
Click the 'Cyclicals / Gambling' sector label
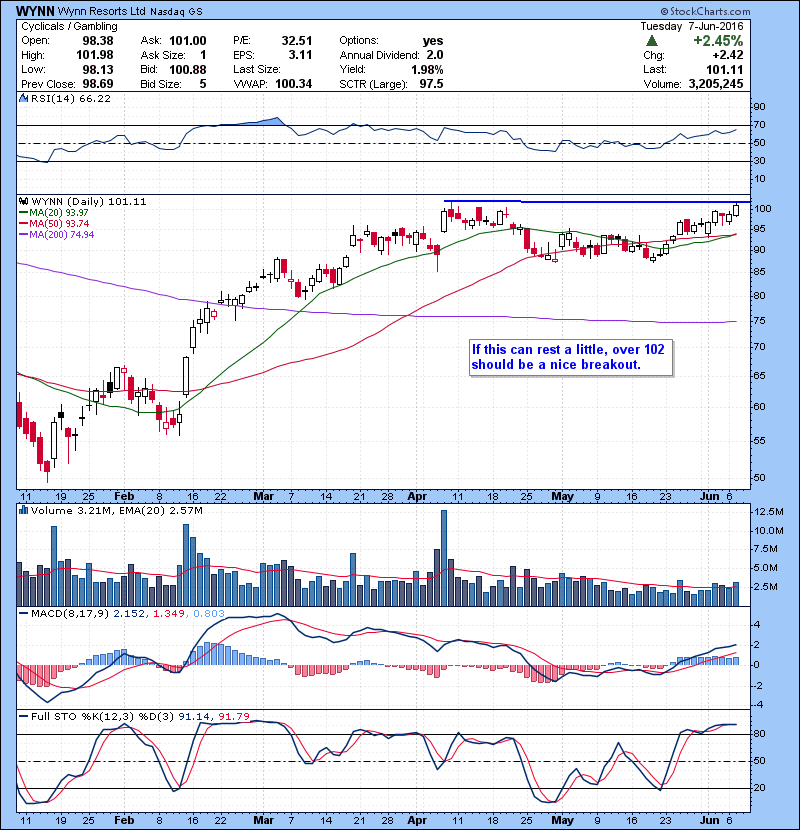[x=69, y=26]
